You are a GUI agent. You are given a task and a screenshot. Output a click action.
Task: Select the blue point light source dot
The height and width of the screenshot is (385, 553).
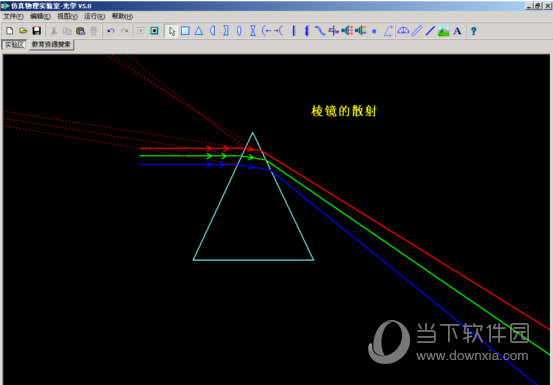374,31
